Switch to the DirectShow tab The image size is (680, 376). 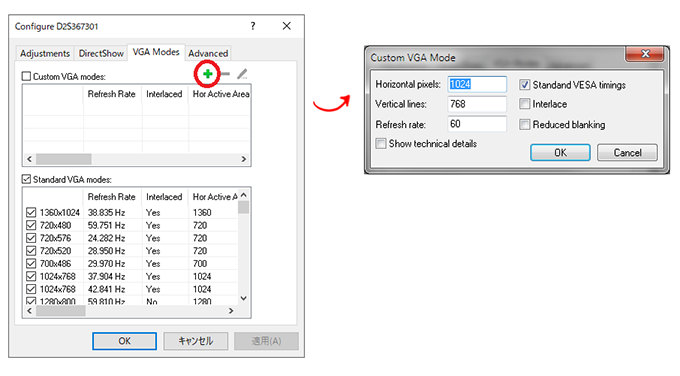tap(101, 53)
